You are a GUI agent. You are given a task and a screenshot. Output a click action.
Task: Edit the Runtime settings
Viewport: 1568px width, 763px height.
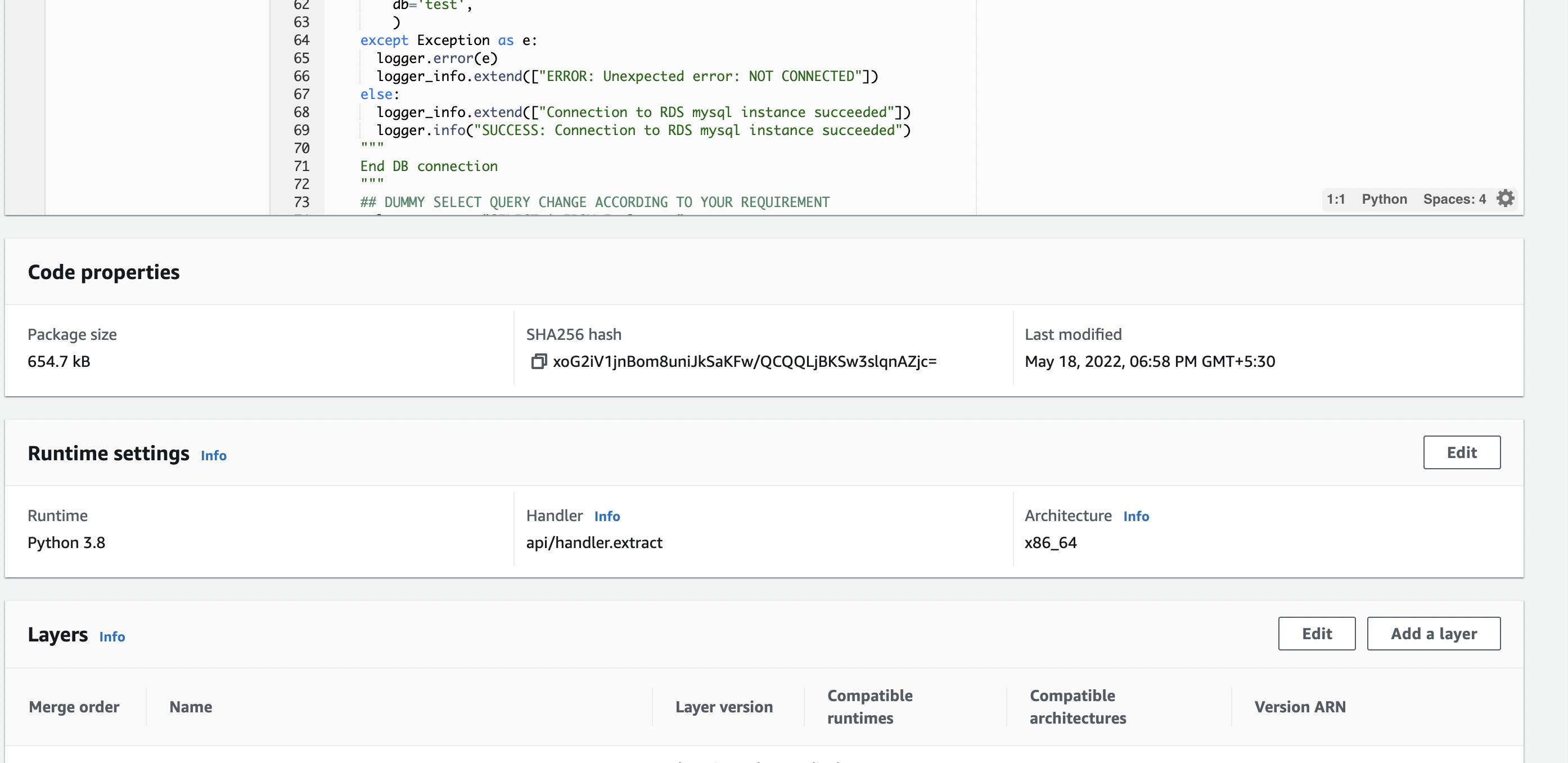(x=1462, y=452)
